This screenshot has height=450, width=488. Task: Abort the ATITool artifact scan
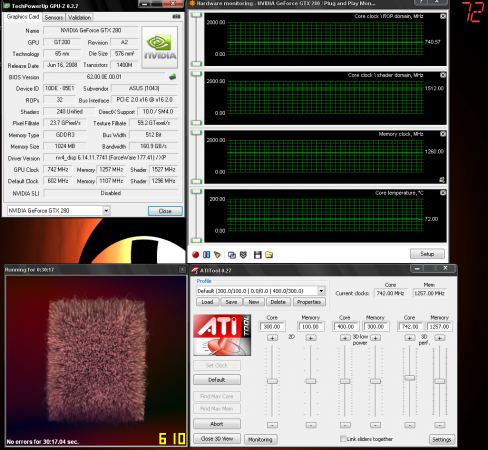click(x=217, y=424)
